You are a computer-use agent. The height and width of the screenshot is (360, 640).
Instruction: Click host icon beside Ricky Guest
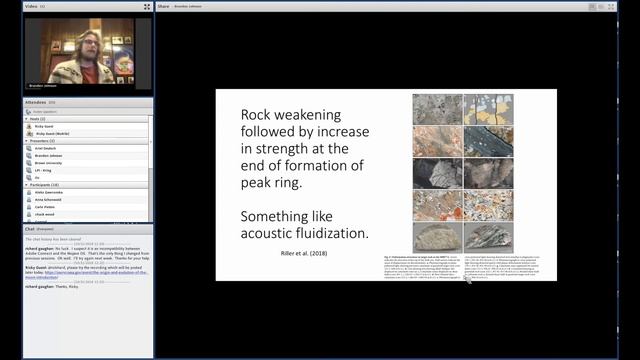(29, 127)
